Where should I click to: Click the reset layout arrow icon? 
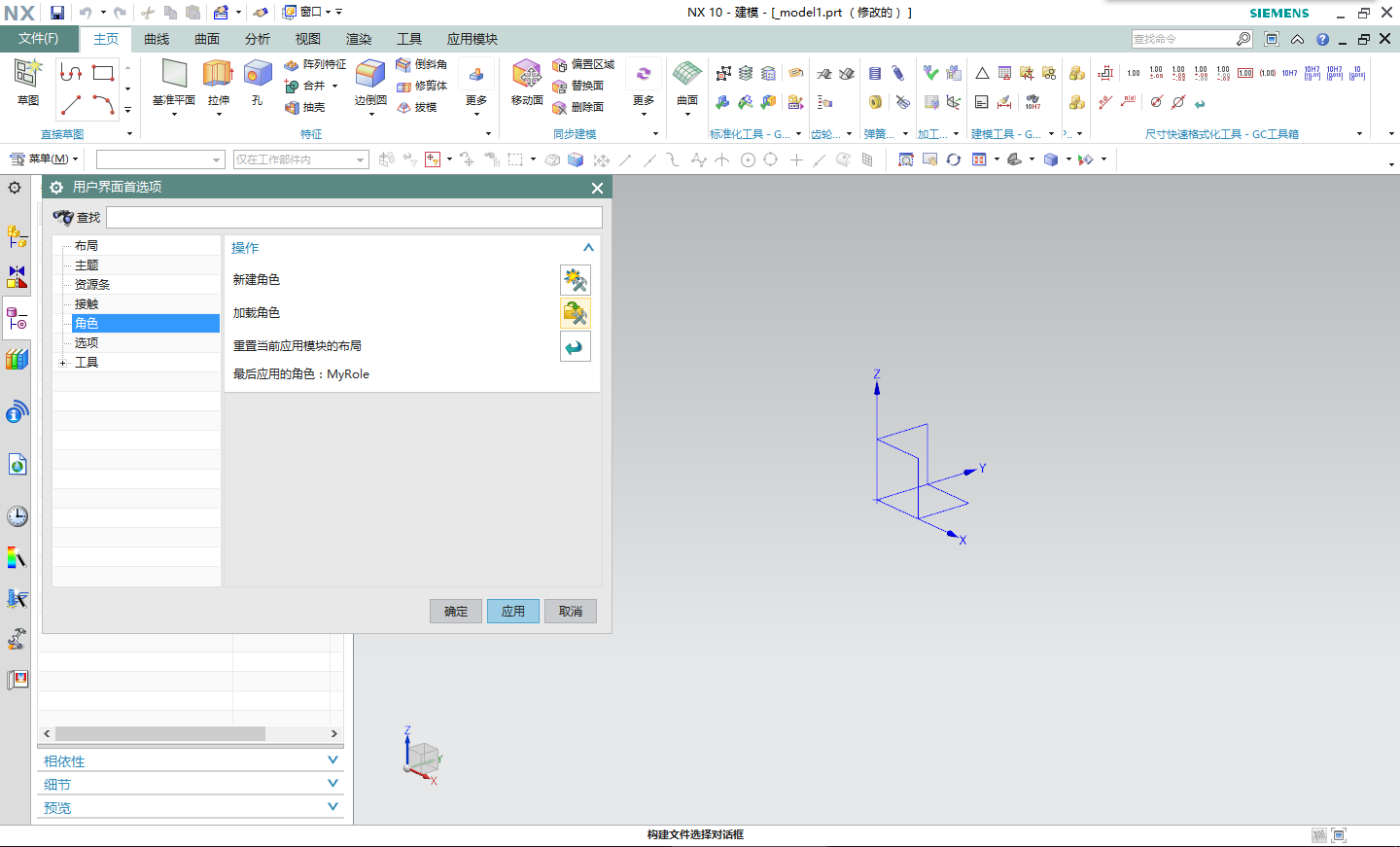pyautogui.click(x=576, y=346)
